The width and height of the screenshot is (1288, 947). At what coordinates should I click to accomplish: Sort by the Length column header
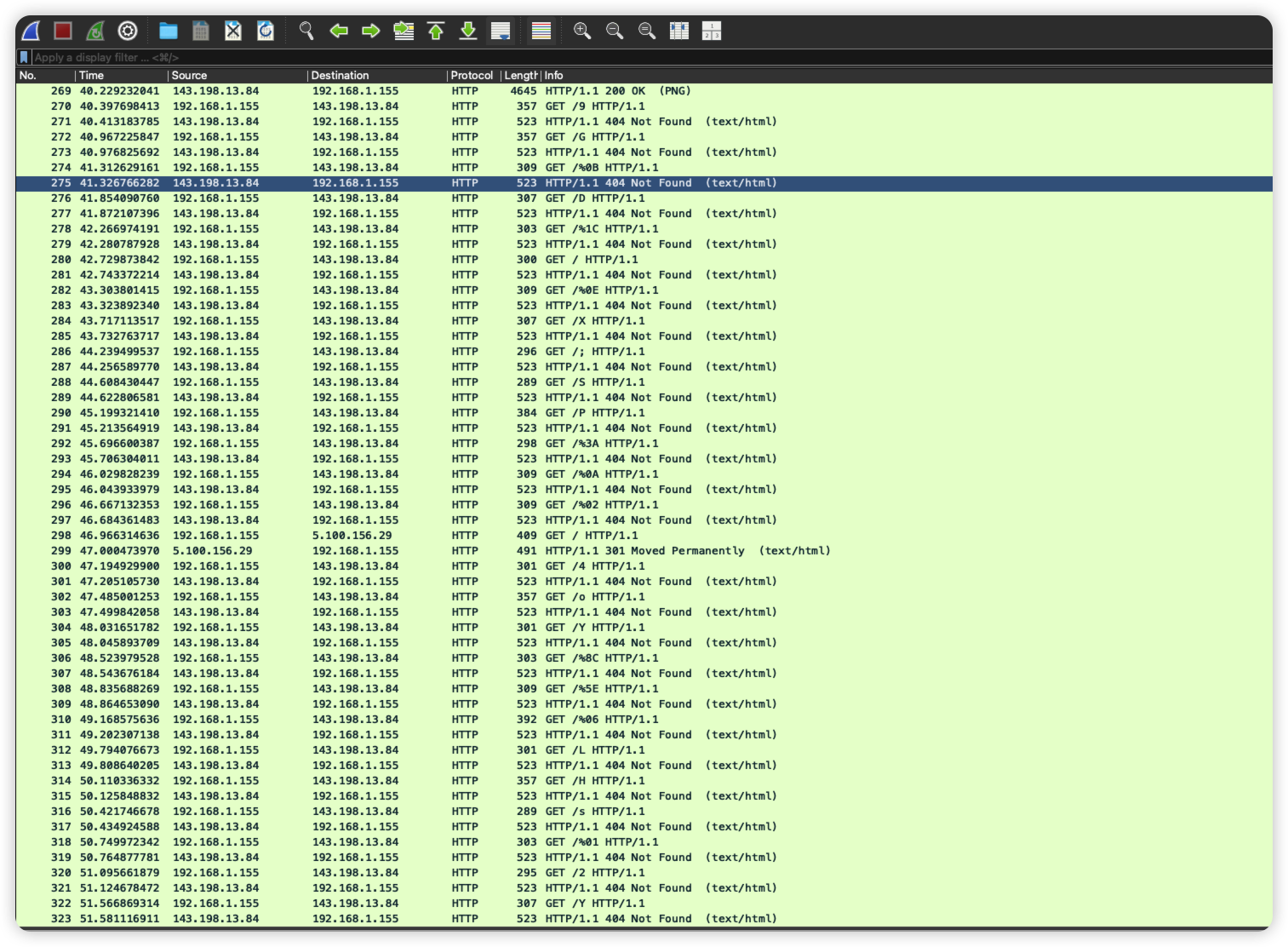tap(521, 76)
